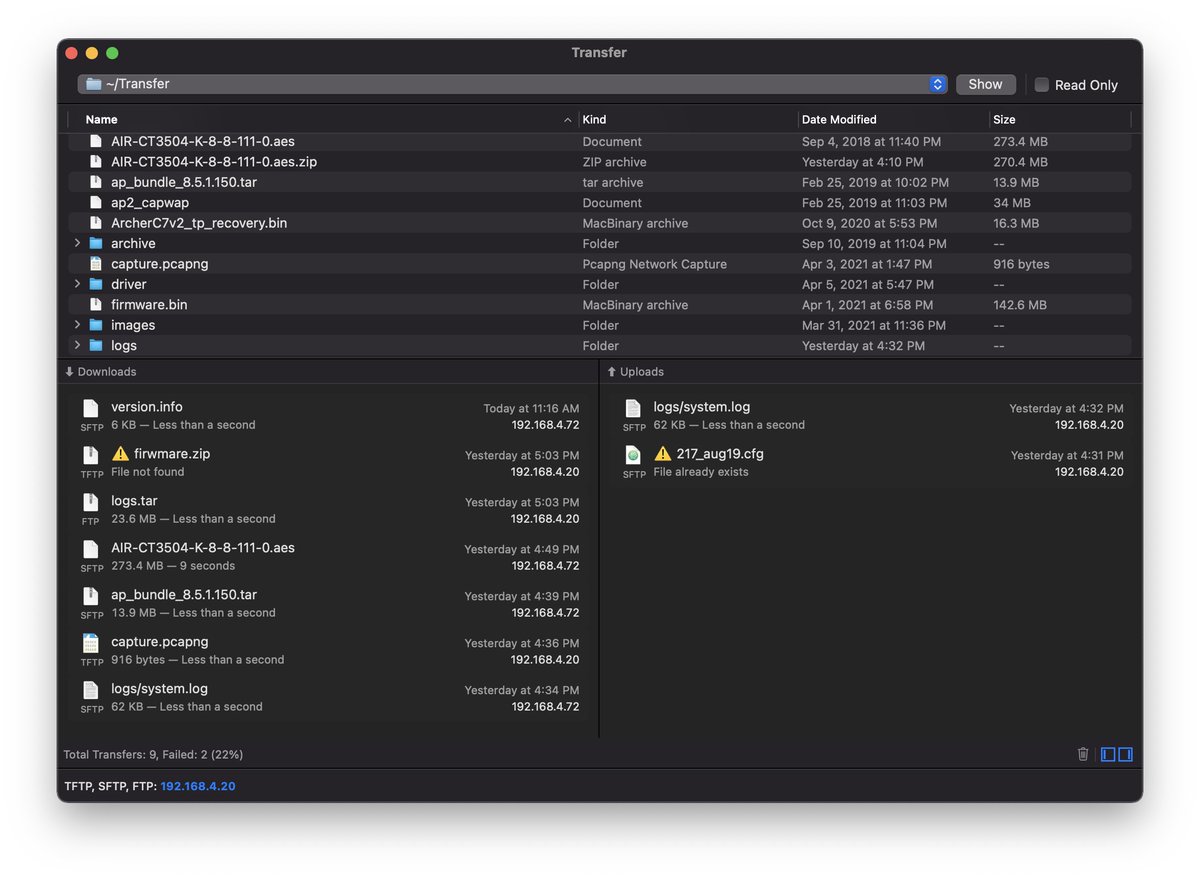Select the 217_aug19.cfg failed upload name

coord(720,454)
